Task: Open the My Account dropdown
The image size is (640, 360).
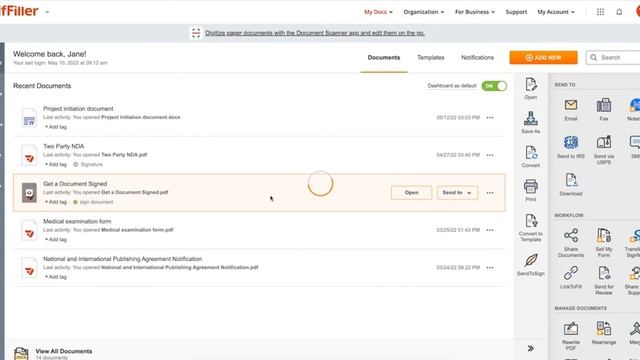Action: click(x=556, y=12)
